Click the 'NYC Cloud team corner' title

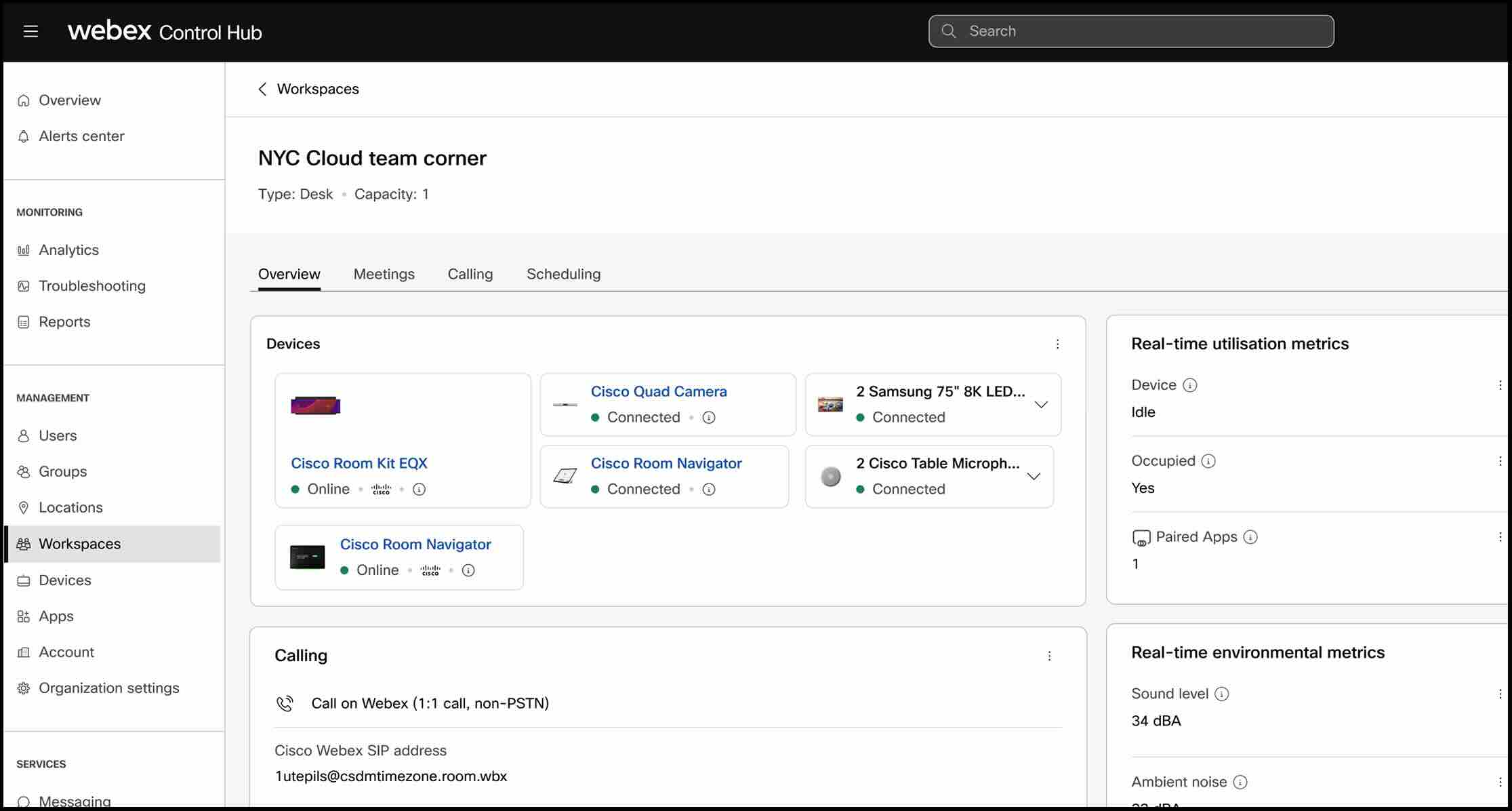click(372, 158)
